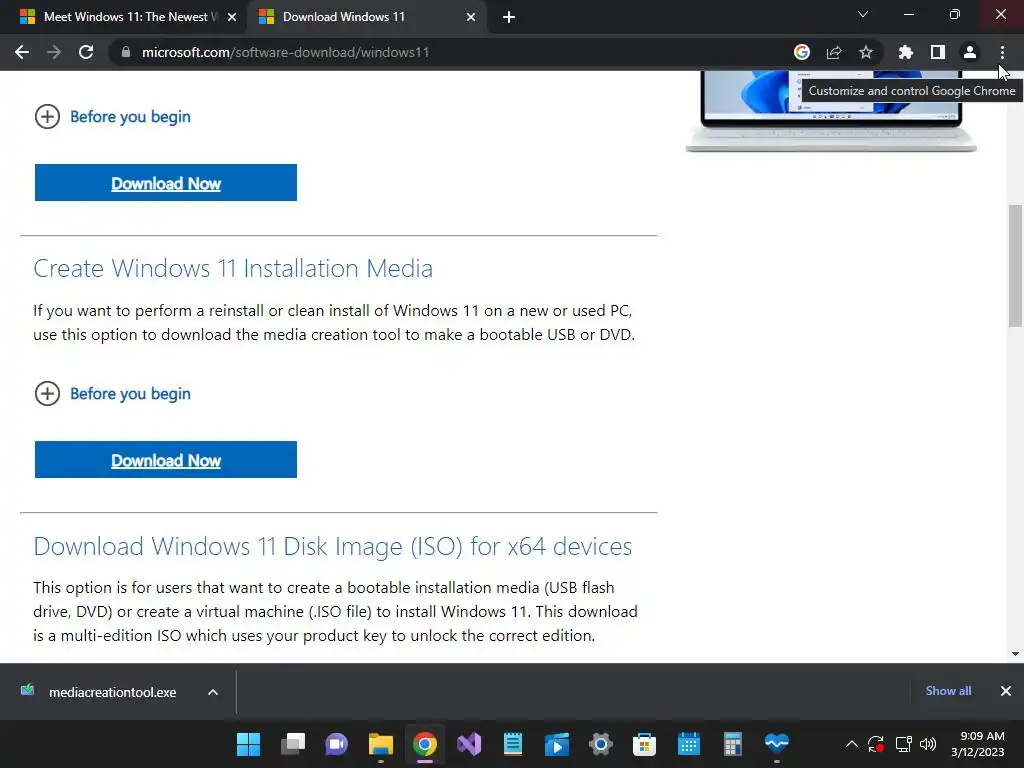Open volume control tray icon

[928, 744]
